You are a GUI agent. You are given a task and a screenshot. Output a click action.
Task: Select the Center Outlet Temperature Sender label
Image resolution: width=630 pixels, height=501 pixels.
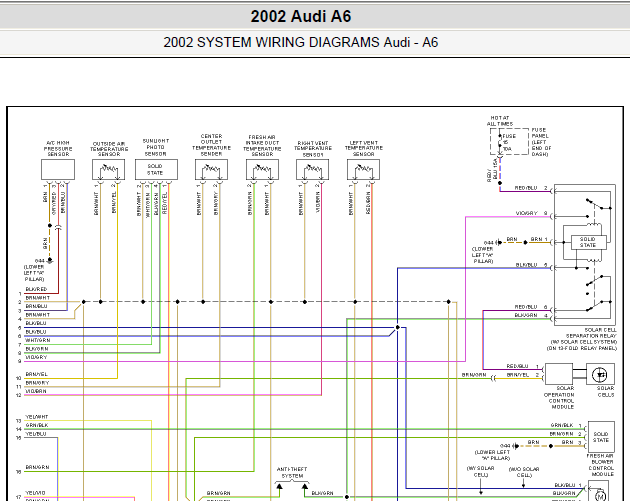click(211, 145)
